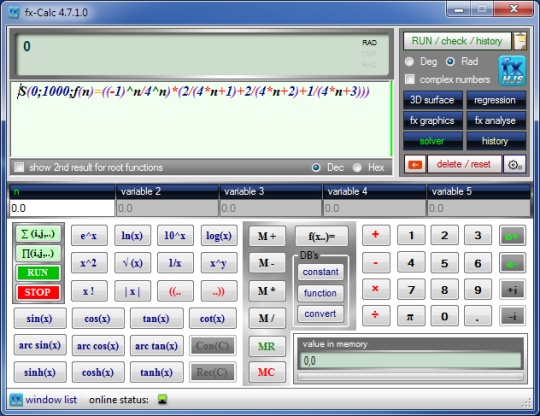The width and height of the screenshot is (540, 416).
Task: Toggle show 2nd result for root functions
Action: (19, 167)
